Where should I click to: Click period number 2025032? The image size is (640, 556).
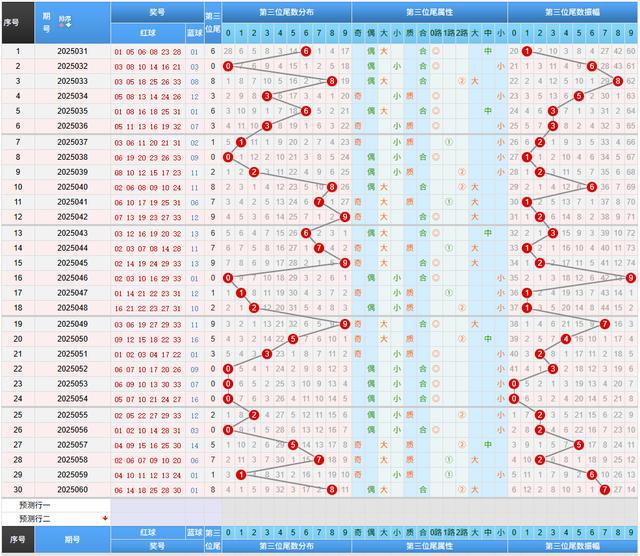(x=72, y=66)
